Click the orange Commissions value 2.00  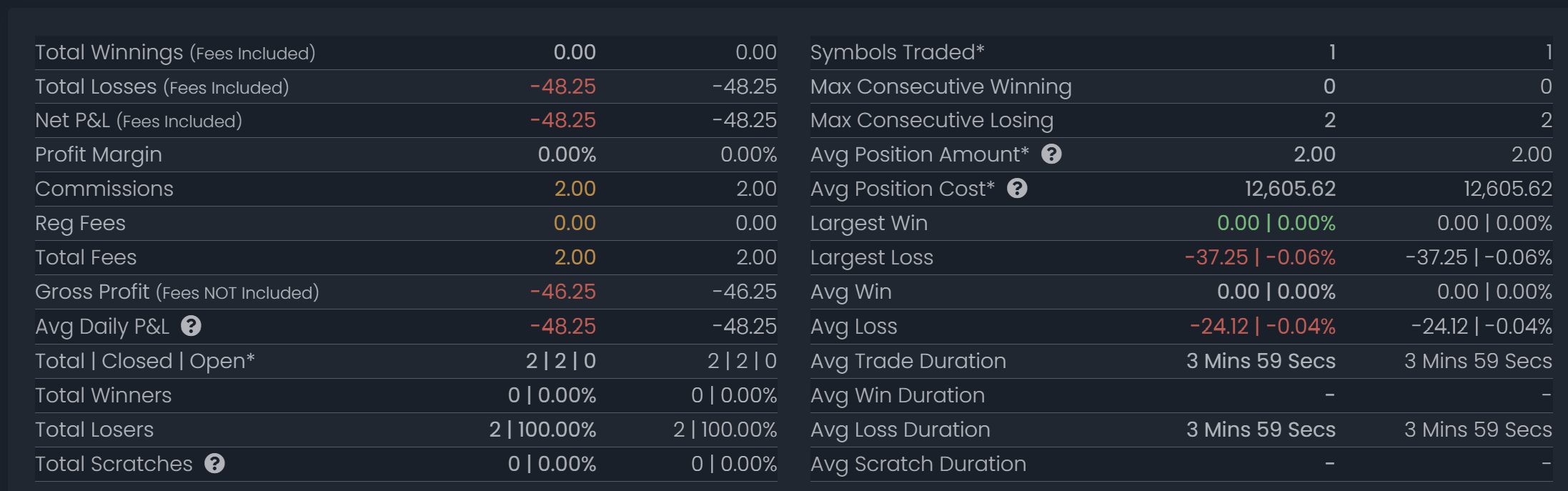[575, 189]
